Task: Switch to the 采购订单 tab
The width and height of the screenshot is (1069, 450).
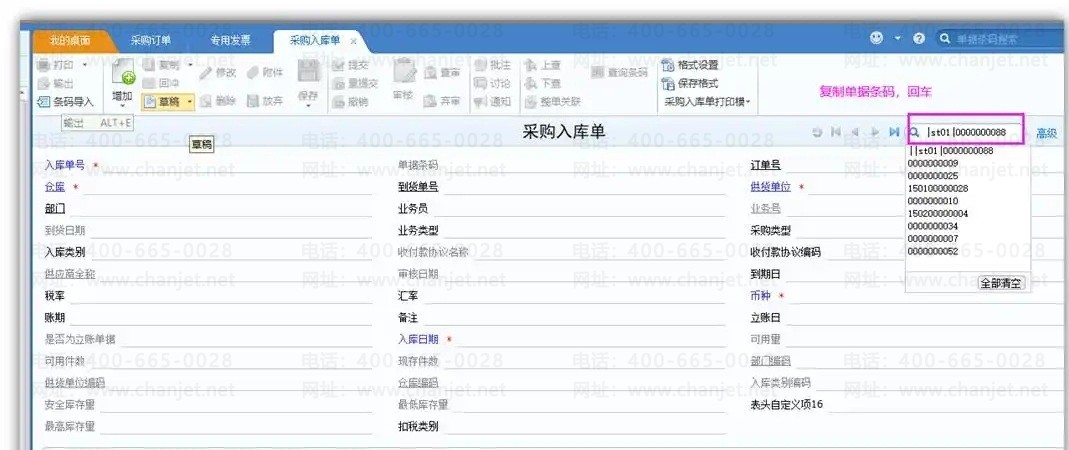Action: (151, 41)
